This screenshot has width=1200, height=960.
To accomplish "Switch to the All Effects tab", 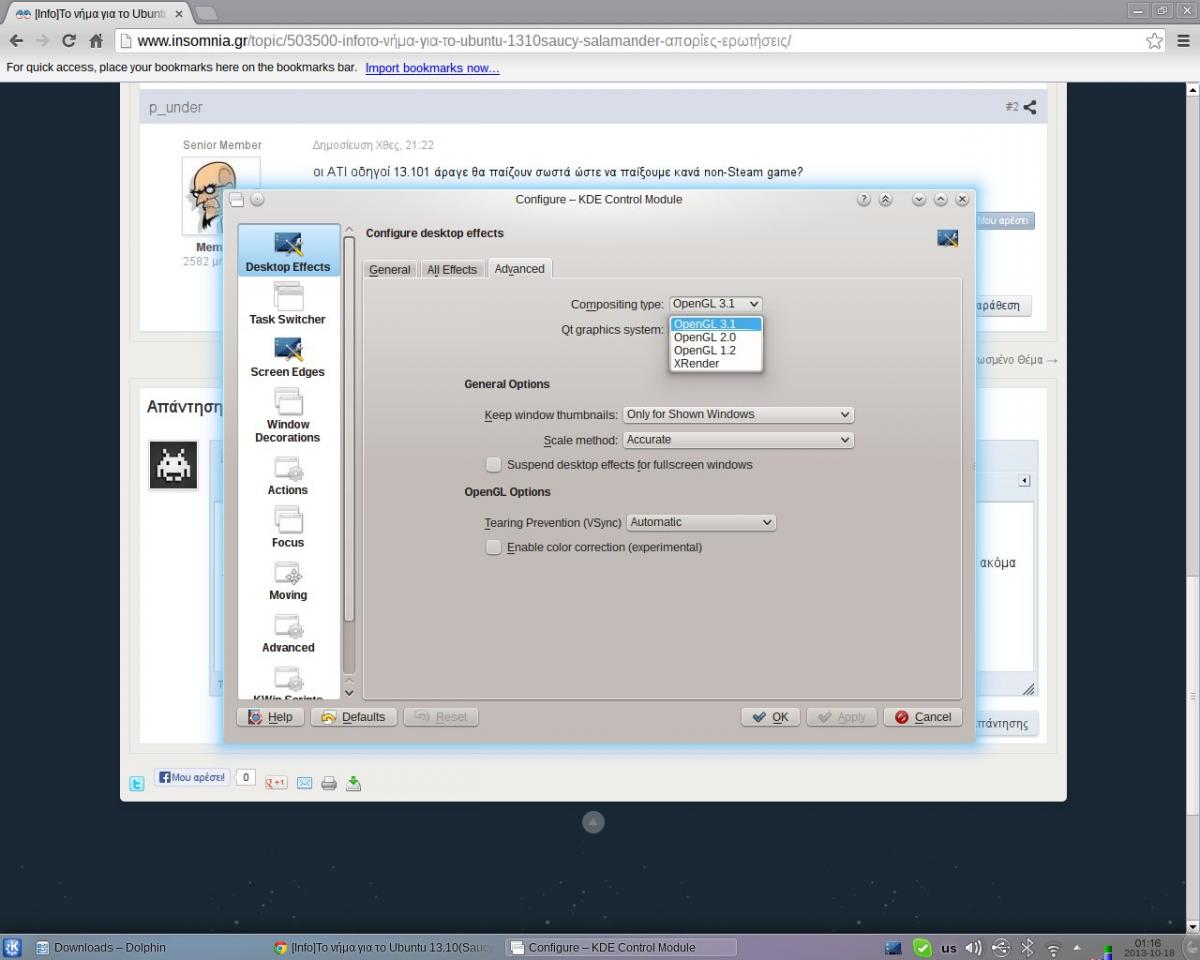I will pyautogui.click(x=452, y=269).
